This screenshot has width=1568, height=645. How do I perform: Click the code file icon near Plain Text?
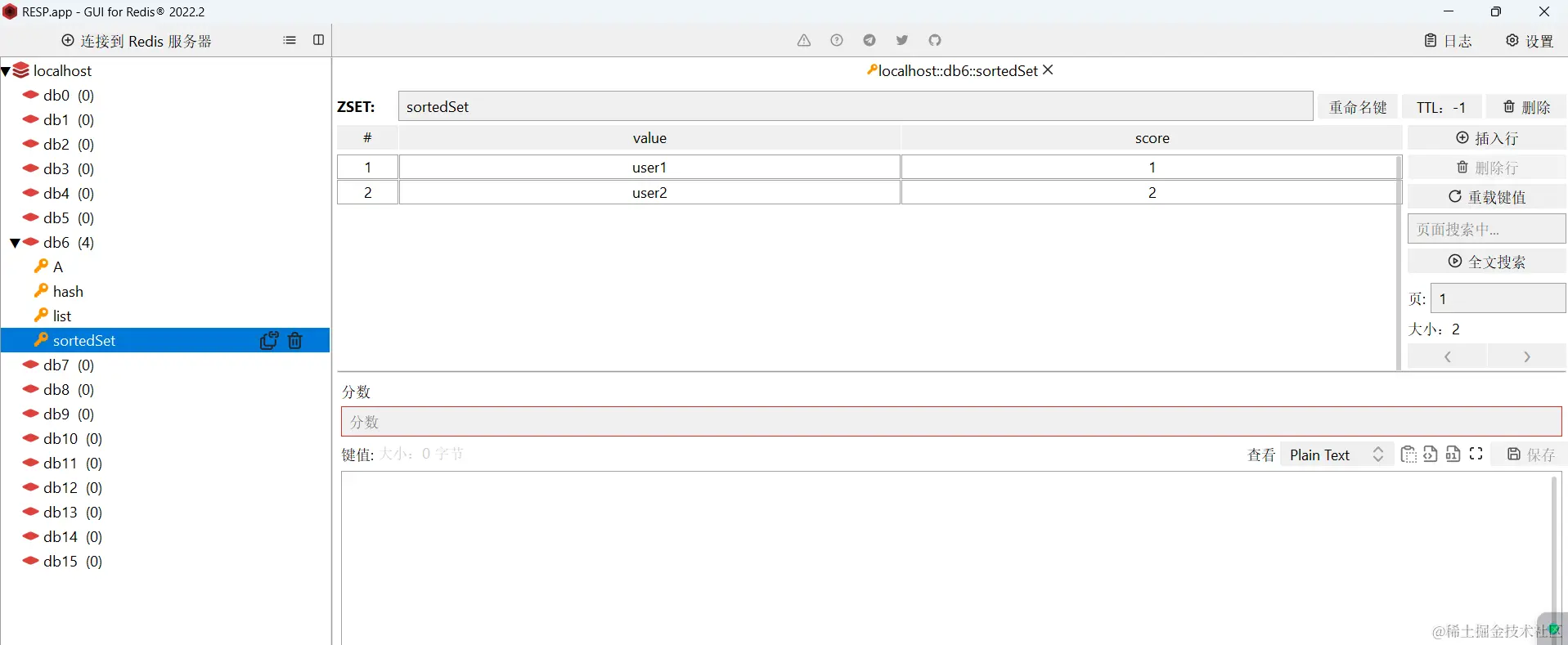1431,455
